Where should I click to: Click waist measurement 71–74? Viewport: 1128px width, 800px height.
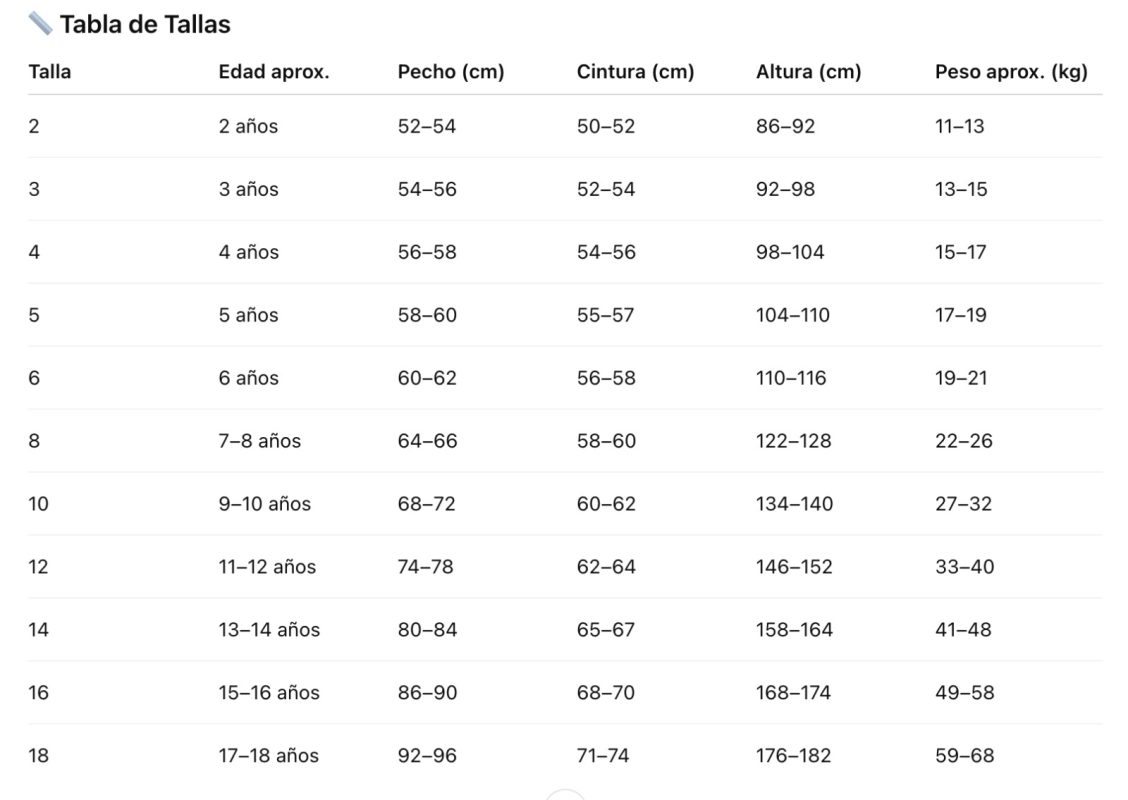click(603, 756)
